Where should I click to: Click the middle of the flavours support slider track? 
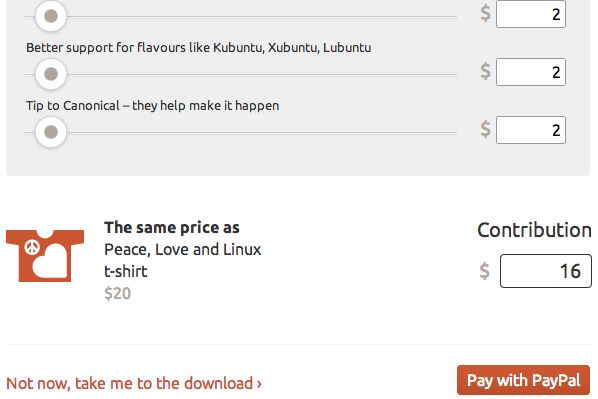tap(241, 75)
